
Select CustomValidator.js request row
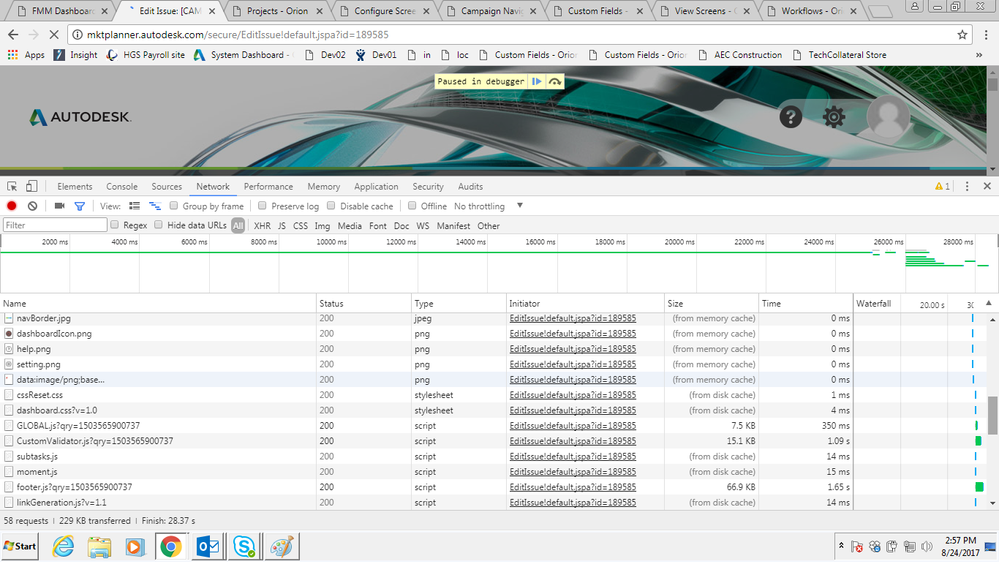pyautogui.click(x=427, y=441)
